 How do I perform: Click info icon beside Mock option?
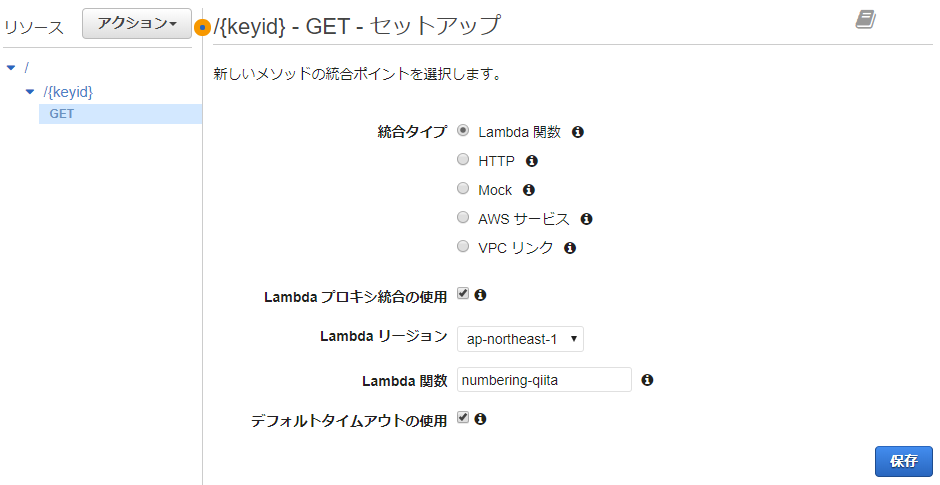pos(528,190)
